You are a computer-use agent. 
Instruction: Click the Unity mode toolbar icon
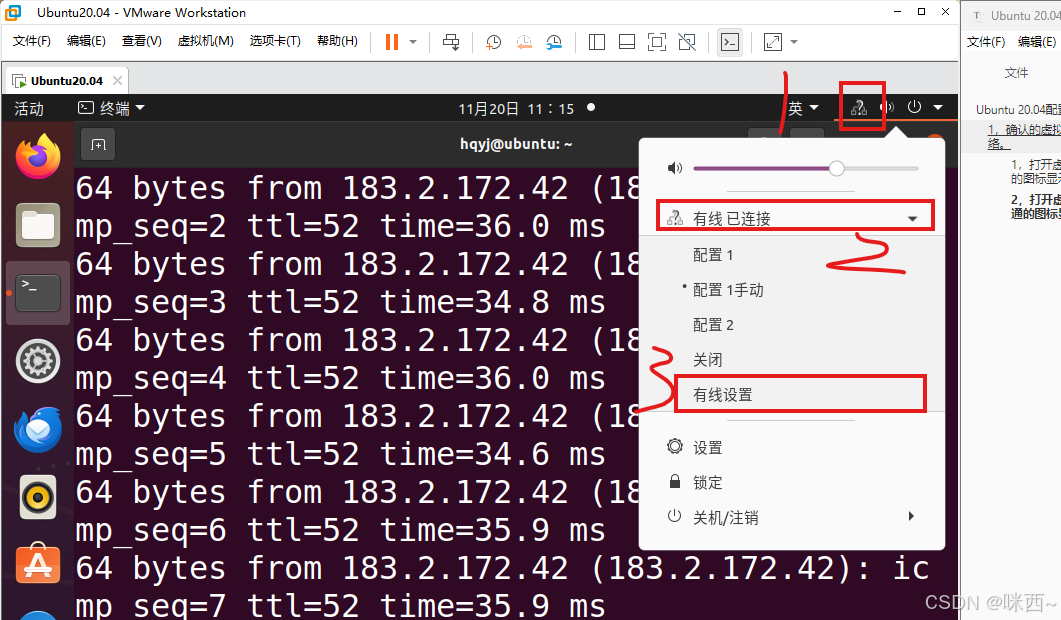(x=687, y=42)
